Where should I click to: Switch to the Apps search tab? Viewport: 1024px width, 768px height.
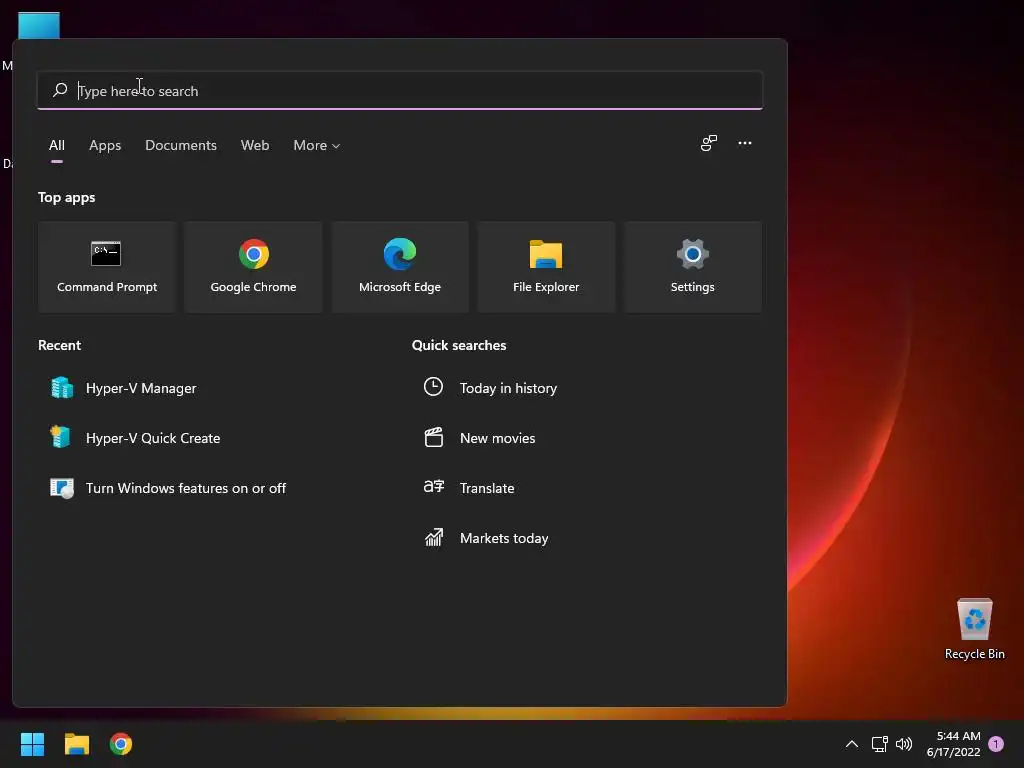pyautogui.click(x=105, y=145)
